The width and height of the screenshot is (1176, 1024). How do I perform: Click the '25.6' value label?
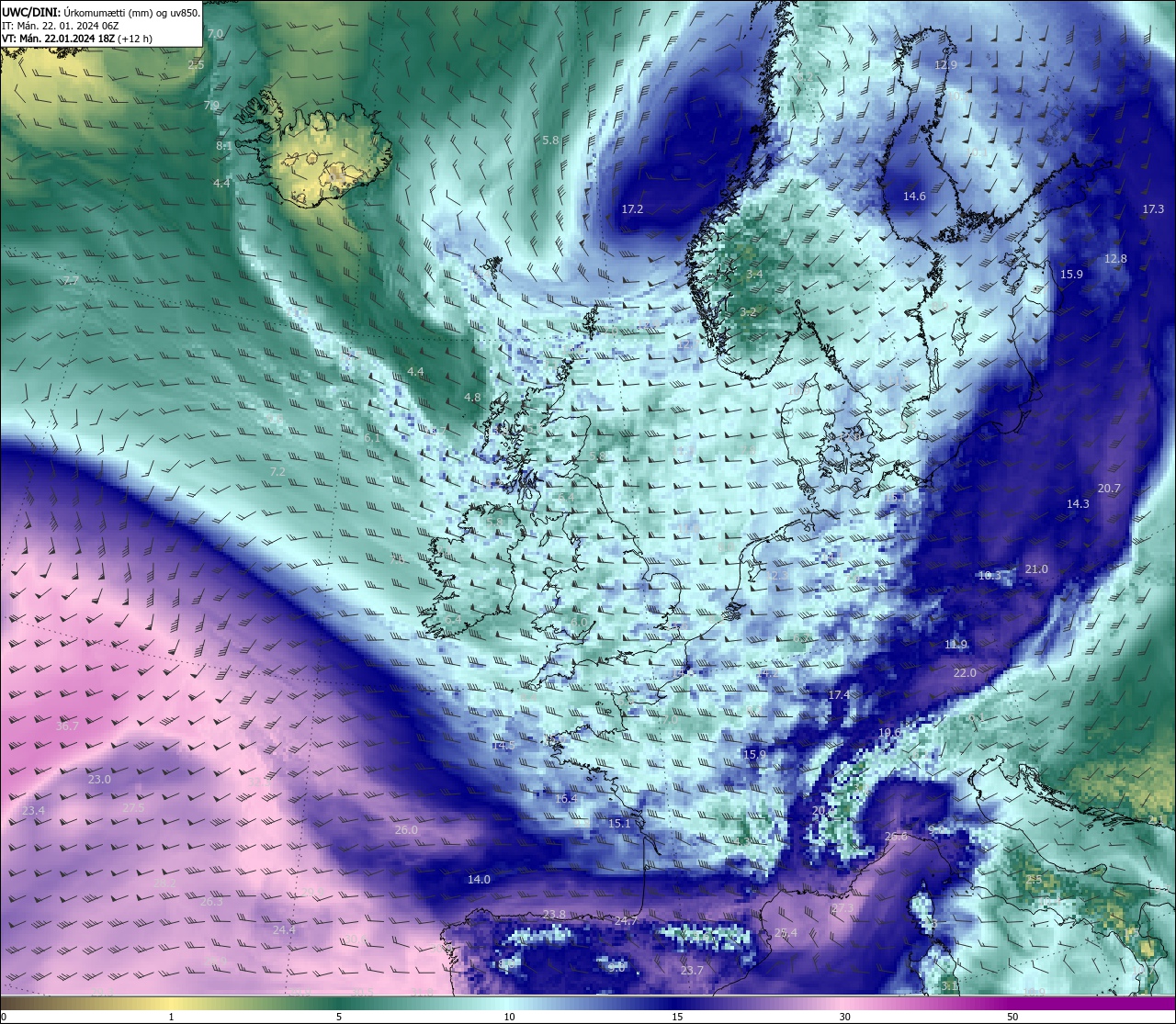tap(896, 837)
